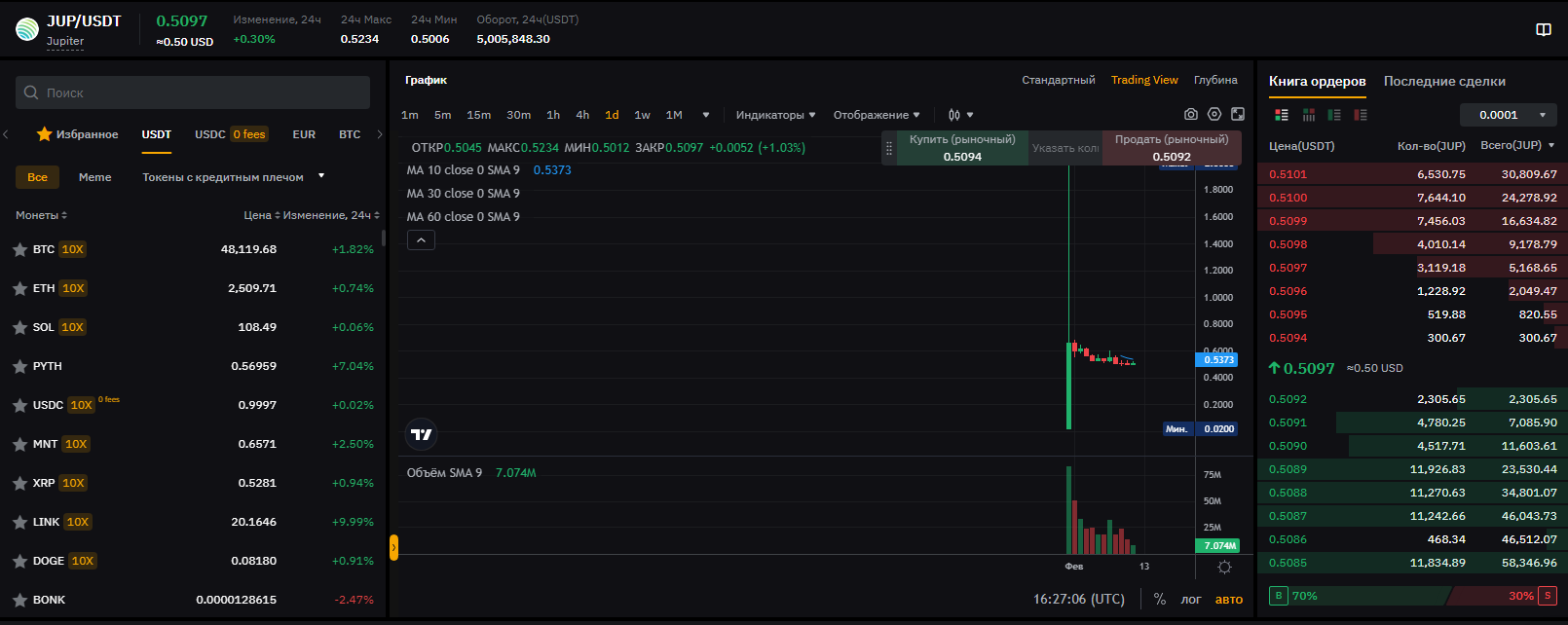Expand chart to fullscreen
This screenshot has height=625, width=1568.
[x=1238, y=115]
